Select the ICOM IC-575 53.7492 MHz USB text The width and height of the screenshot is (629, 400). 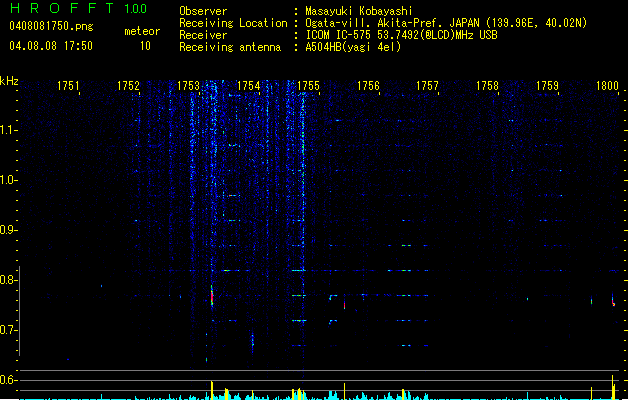[x=402, y=35]
